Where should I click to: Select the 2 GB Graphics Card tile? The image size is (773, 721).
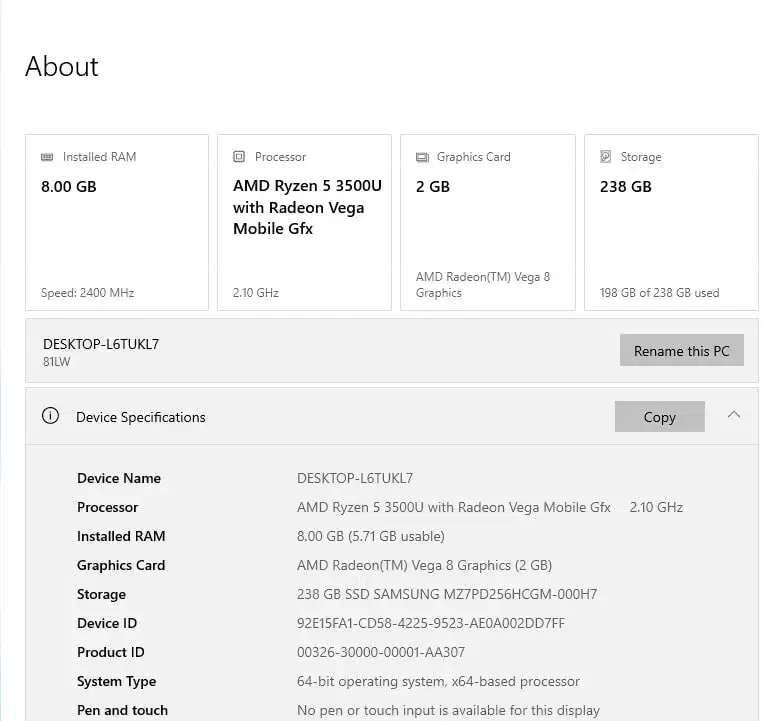tap(487, 223)
